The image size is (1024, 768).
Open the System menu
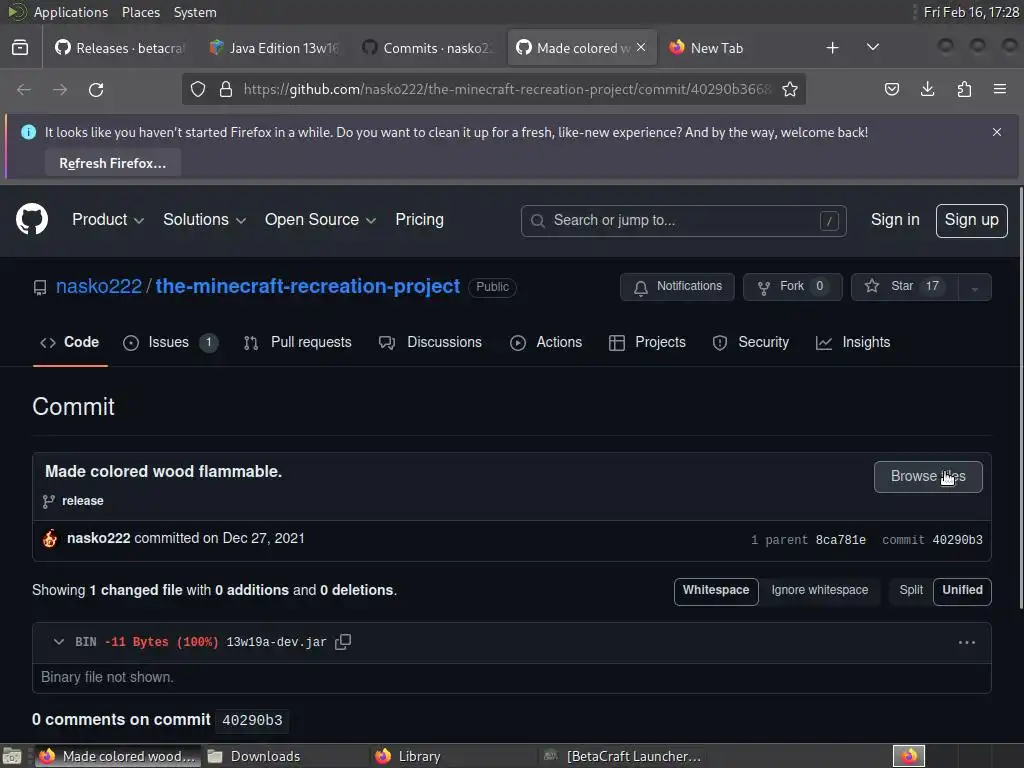[x=195, y=12]
